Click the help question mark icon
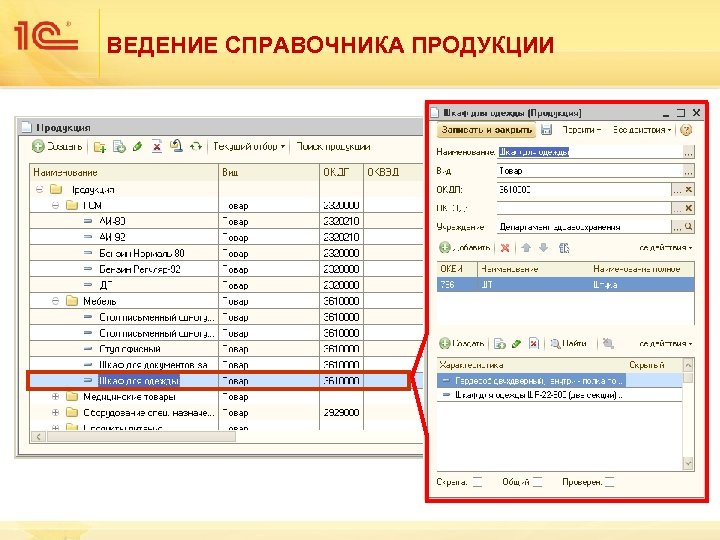The width and height of the screenshot is (720, 540). 686,130
